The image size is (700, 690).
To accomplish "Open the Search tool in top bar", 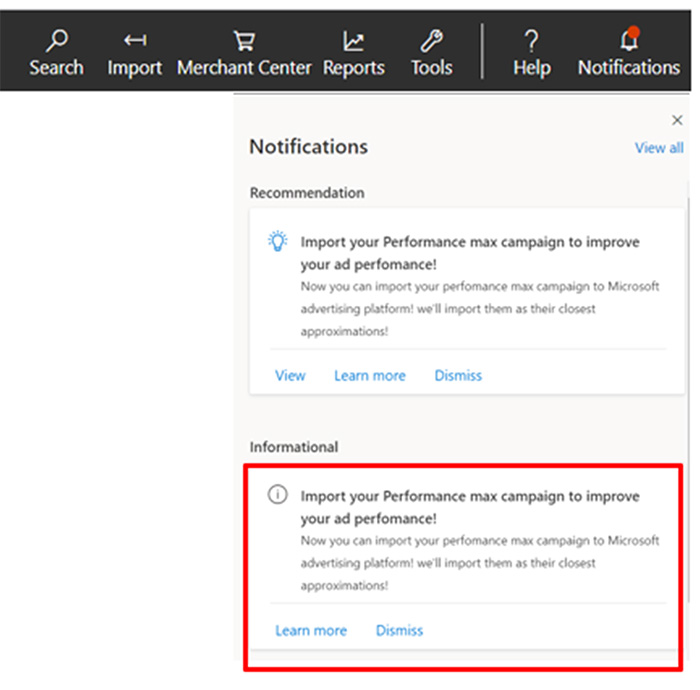I will 55,41.
